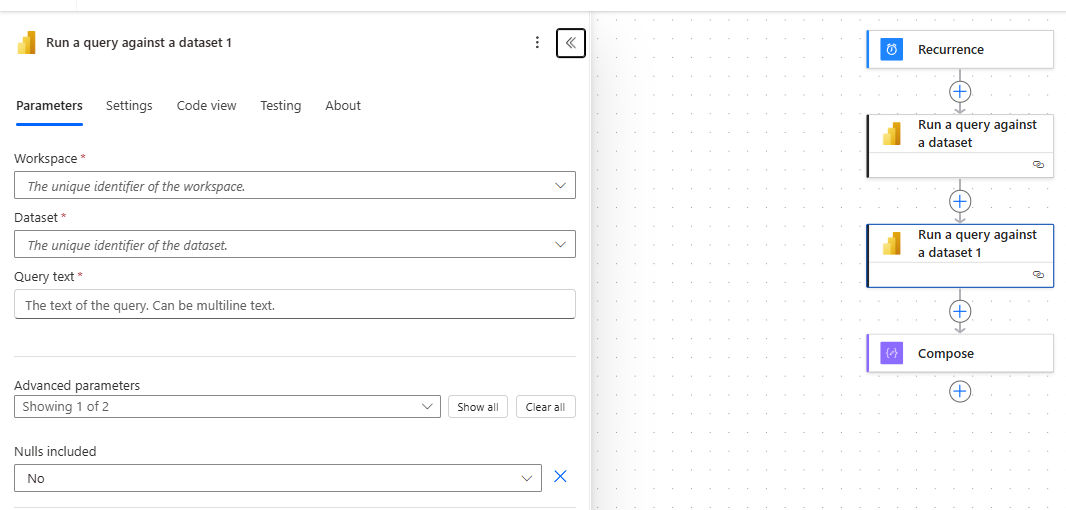Open the Code view tab

207,105
